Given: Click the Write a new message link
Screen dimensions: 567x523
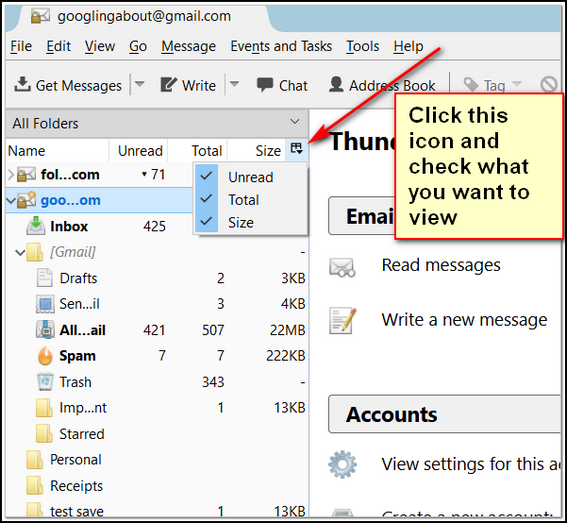Looking at the screenshot, I should 464,320.
